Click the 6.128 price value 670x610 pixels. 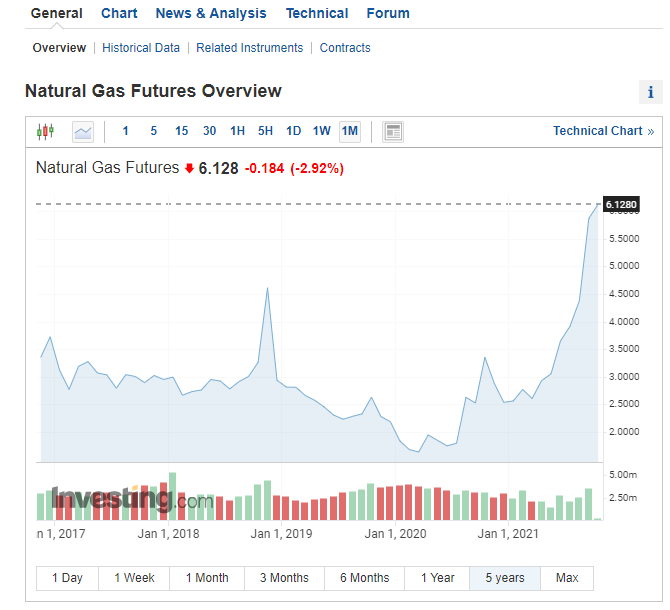218,168
